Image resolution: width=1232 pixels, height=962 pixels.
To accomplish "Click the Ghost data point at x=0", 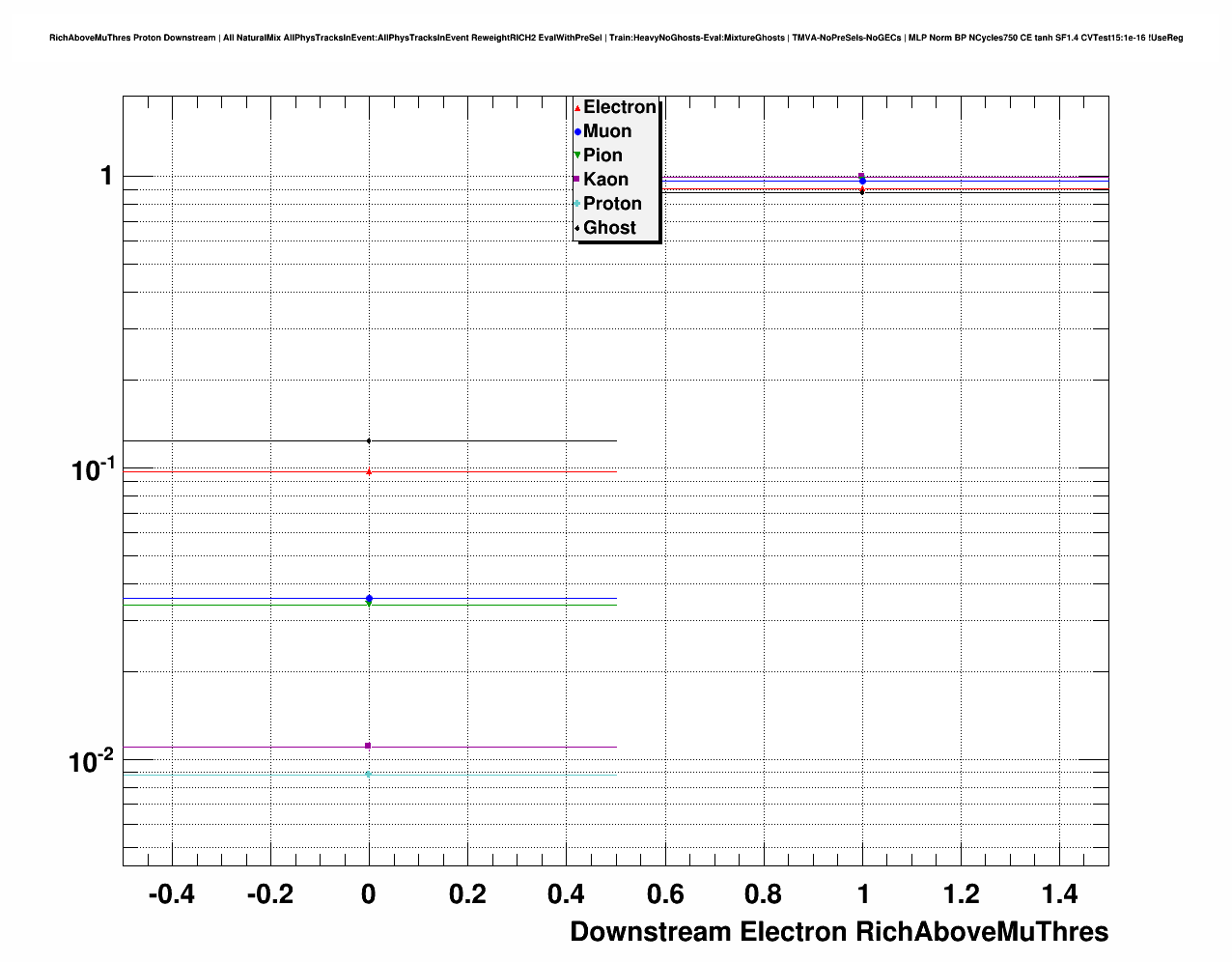I will pyautogui.click(x=369, y=441).
